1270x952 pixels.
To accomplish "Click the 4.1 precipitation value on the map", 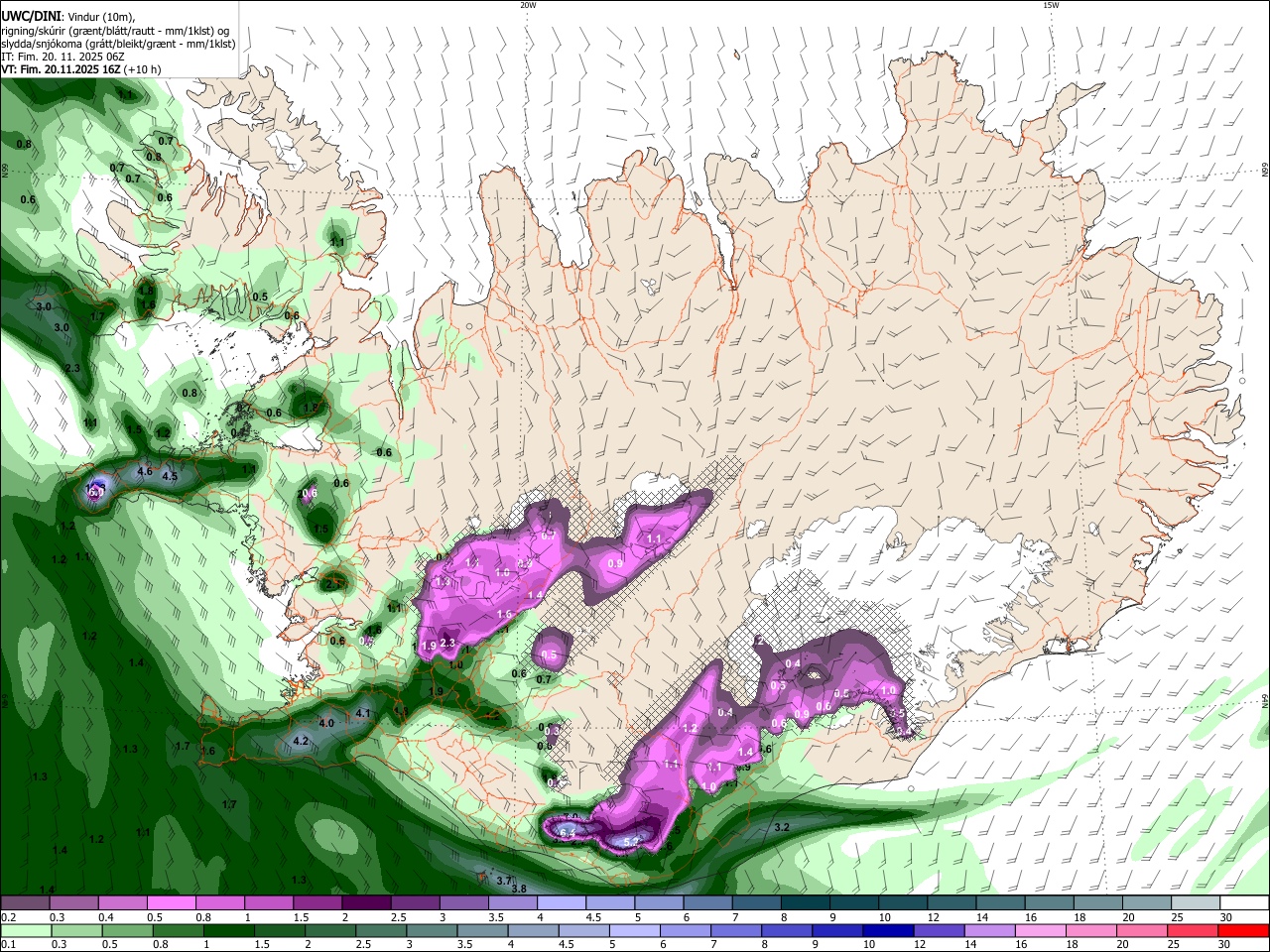I will [x=363, y=713].
